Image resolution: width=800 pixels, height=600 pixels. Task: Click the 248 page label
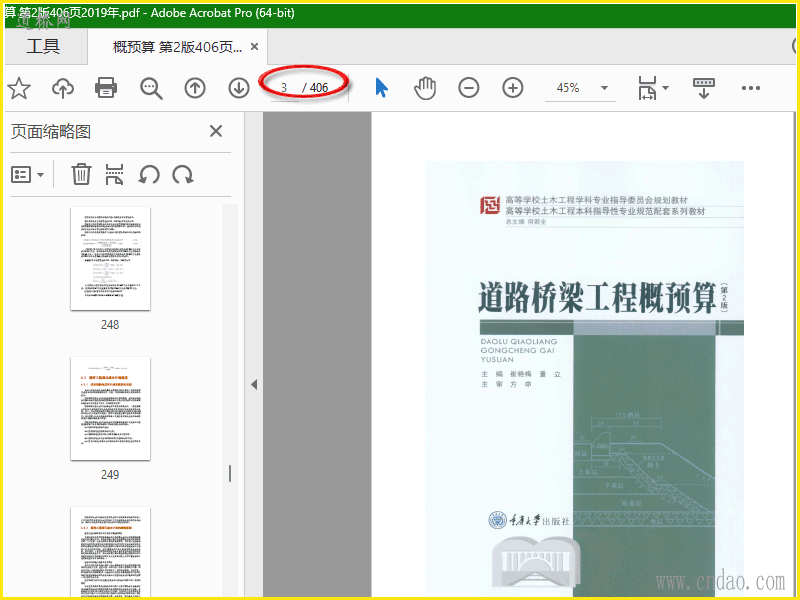tap(110, 324)
